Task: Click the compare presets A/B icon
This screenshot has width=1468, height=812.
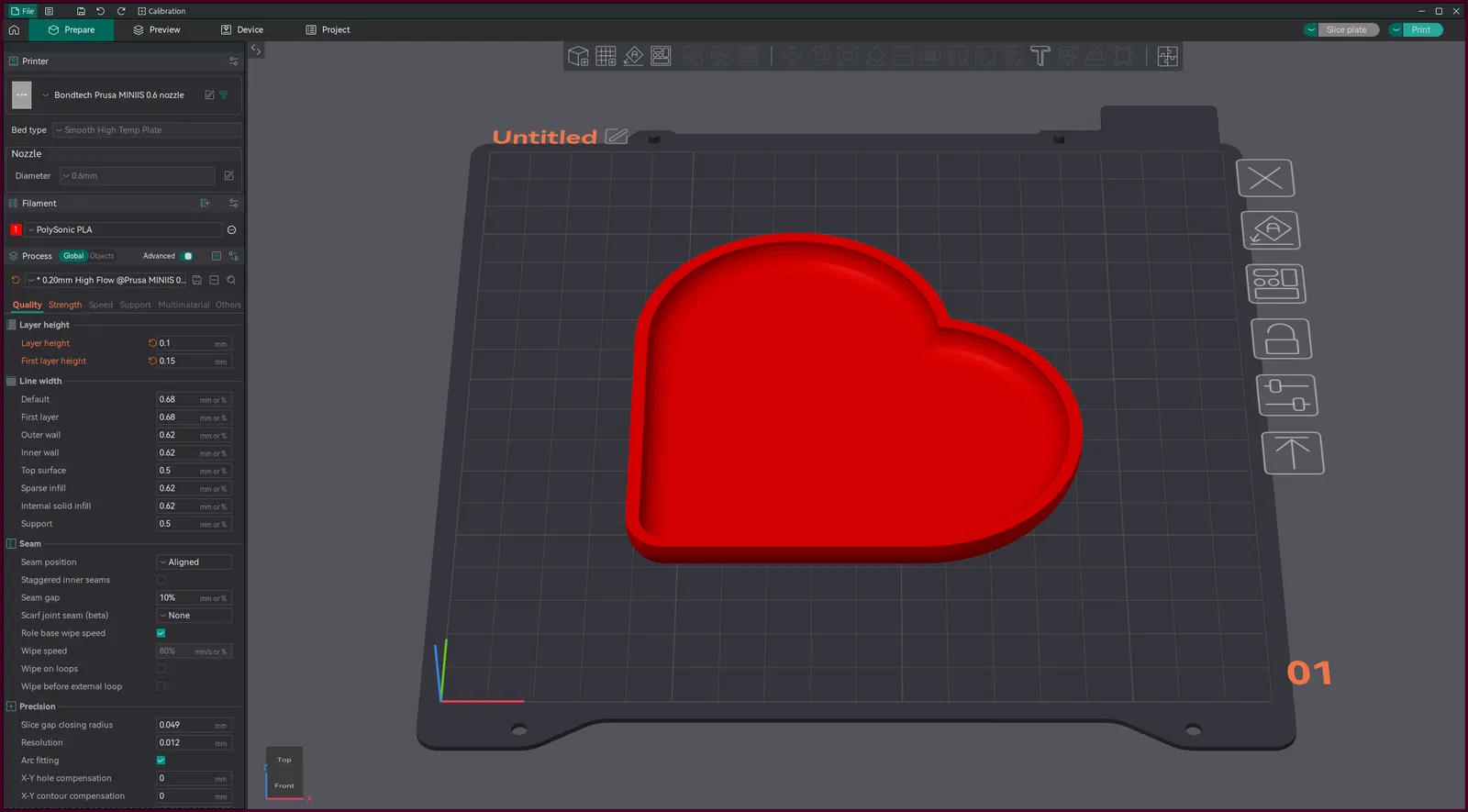Action: (x=234, y=256)
